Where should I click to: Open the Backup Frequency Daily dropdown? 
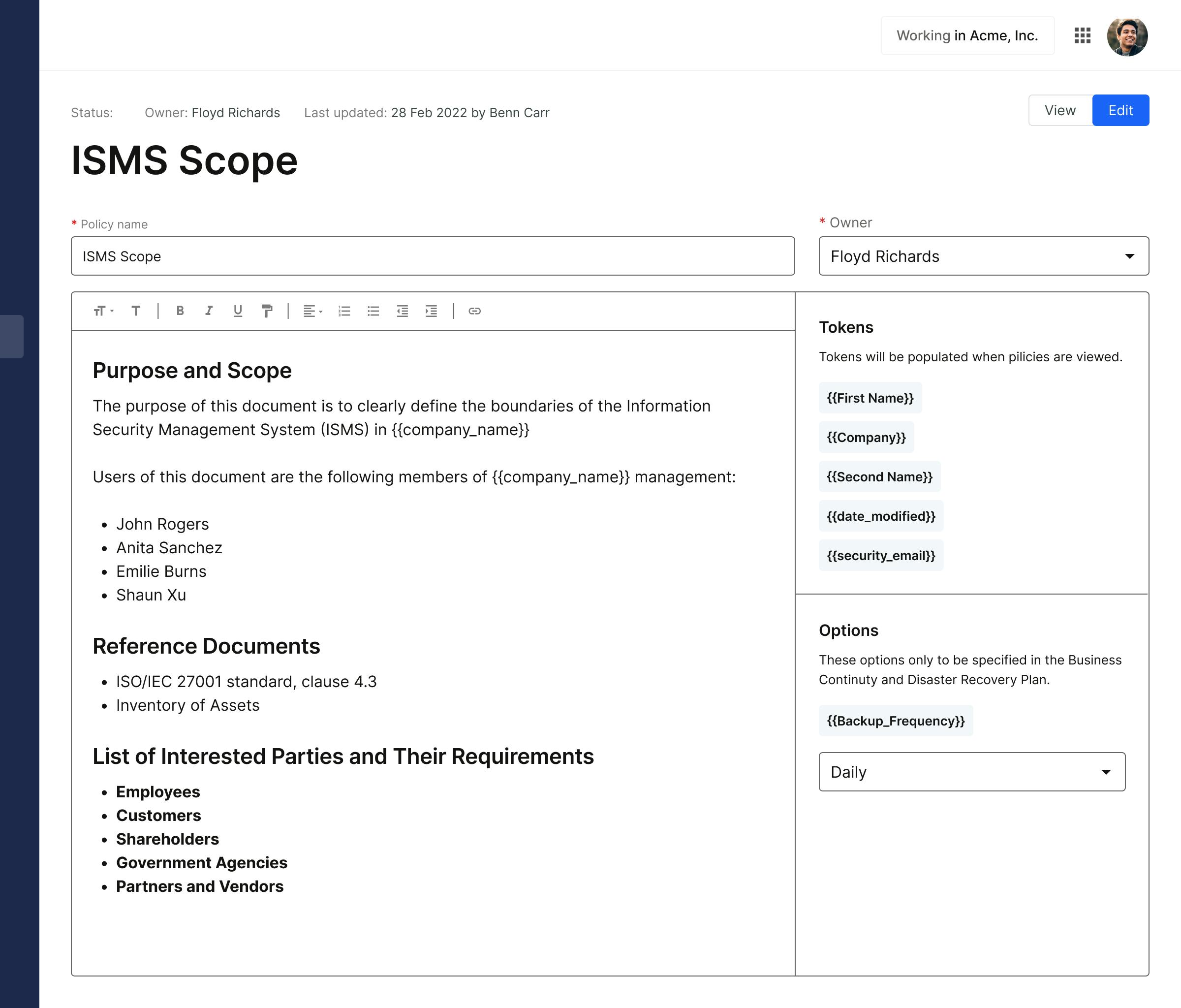[971, 771]
